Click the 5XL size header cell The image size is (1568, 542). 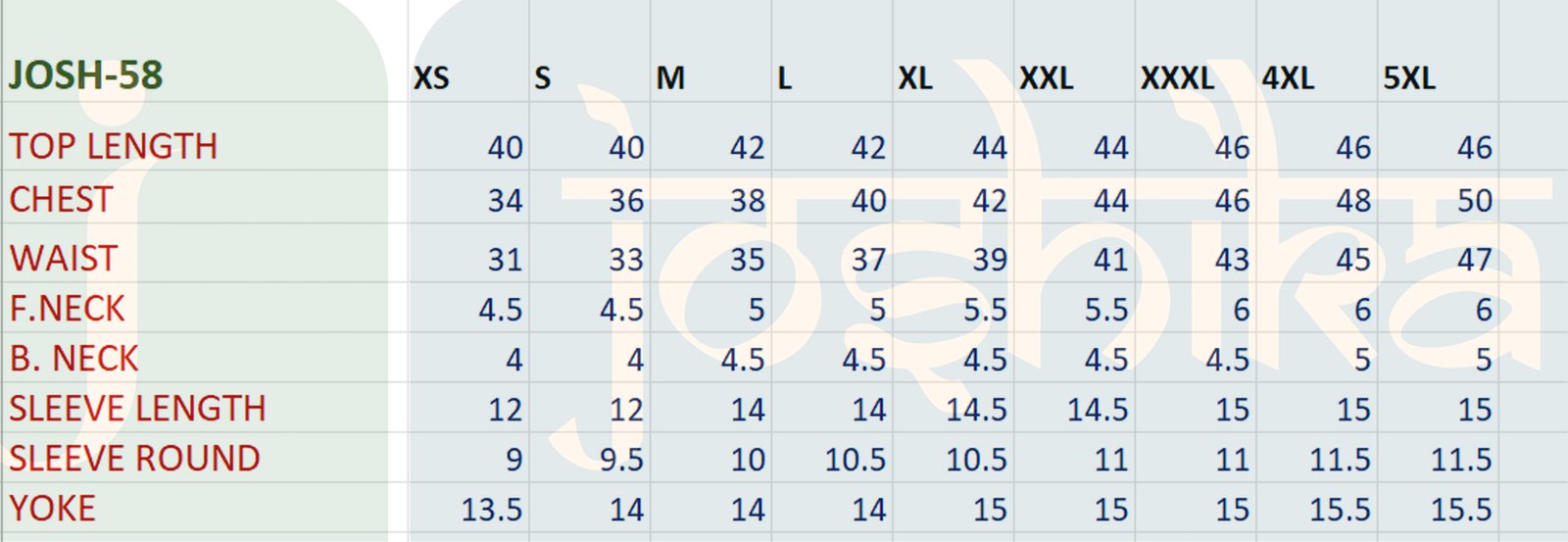click(x=1409, y=78)
